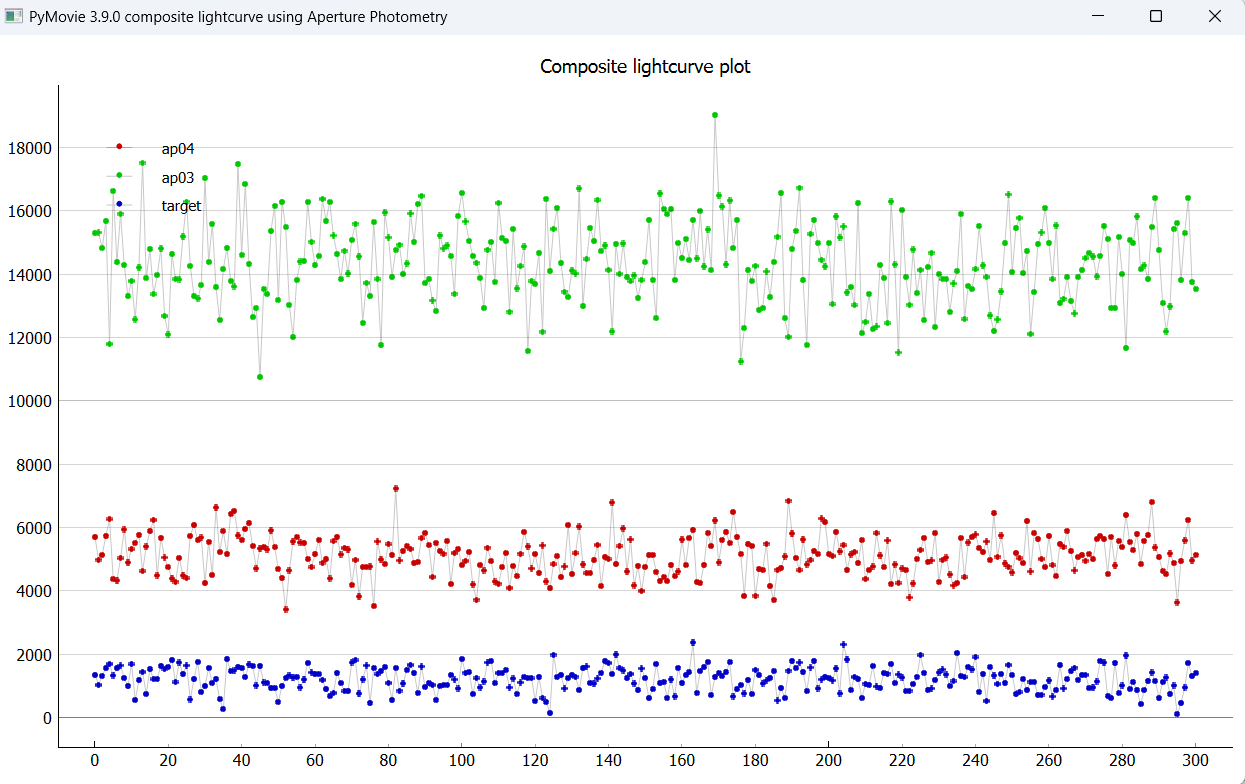Click the 8000 y-axis tick label

click(34, 465)
